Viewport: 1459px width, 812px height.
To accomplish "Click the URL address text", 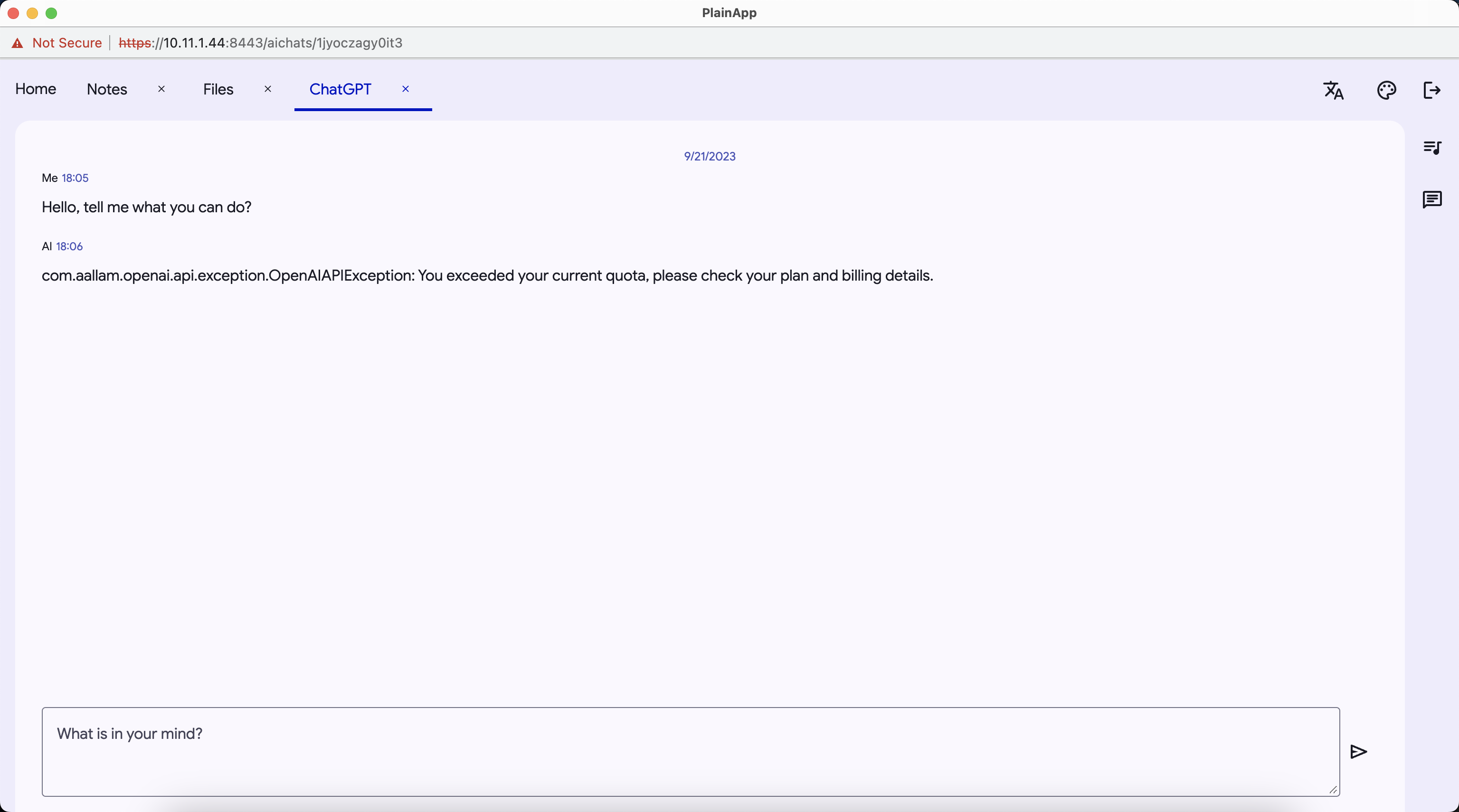I will (261, 43).
